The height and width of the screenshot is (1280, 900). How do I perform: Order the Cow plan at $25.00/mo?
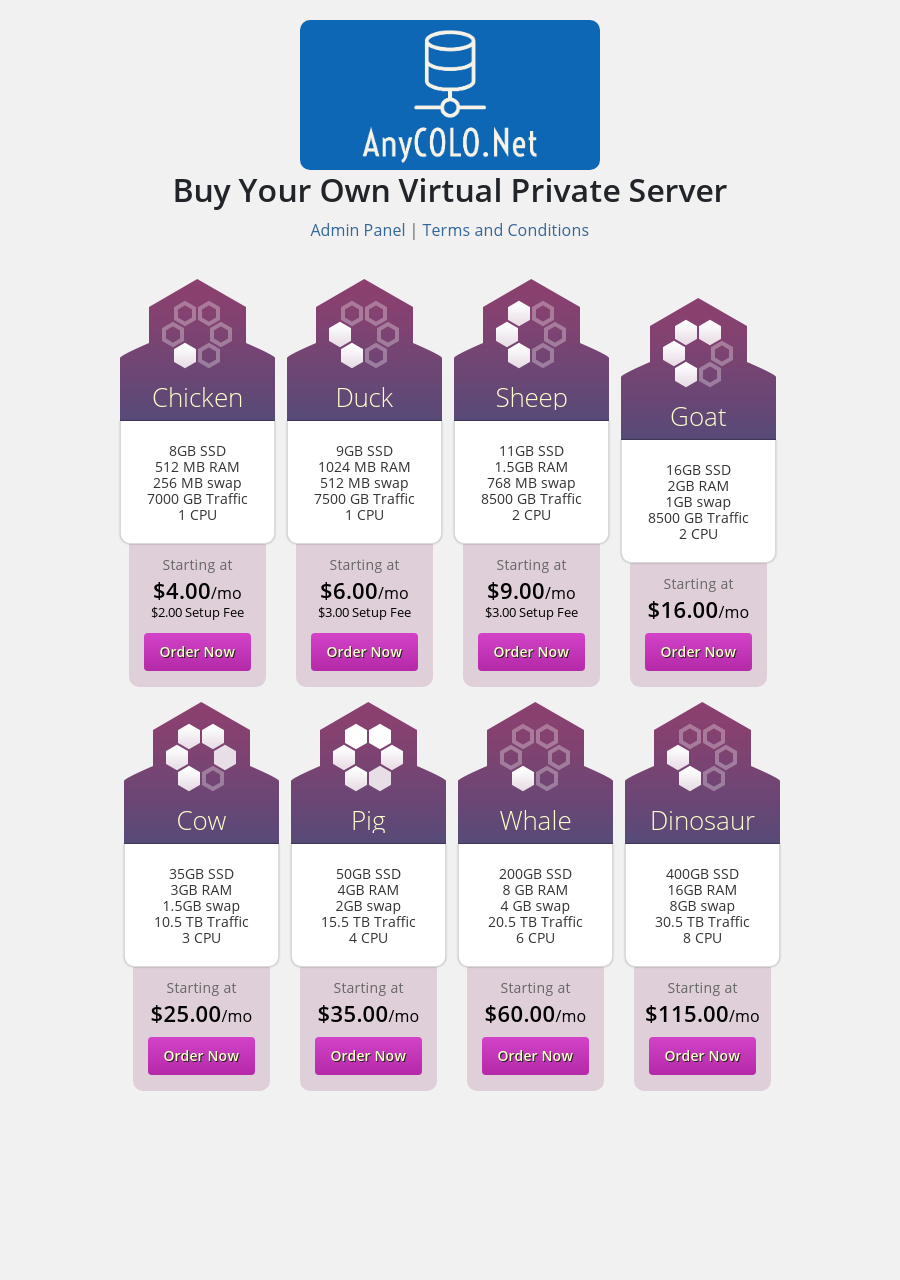(201, 1056)
